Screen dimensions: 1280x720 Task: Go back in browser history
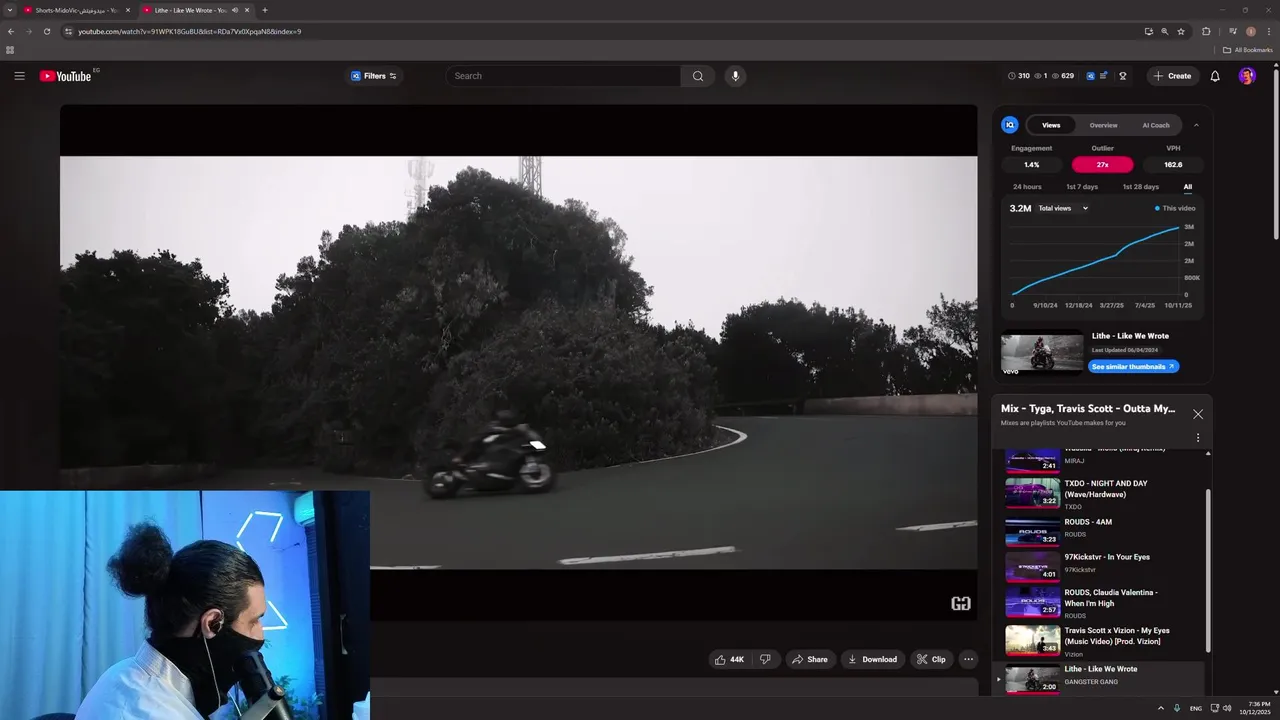point(11,31)
